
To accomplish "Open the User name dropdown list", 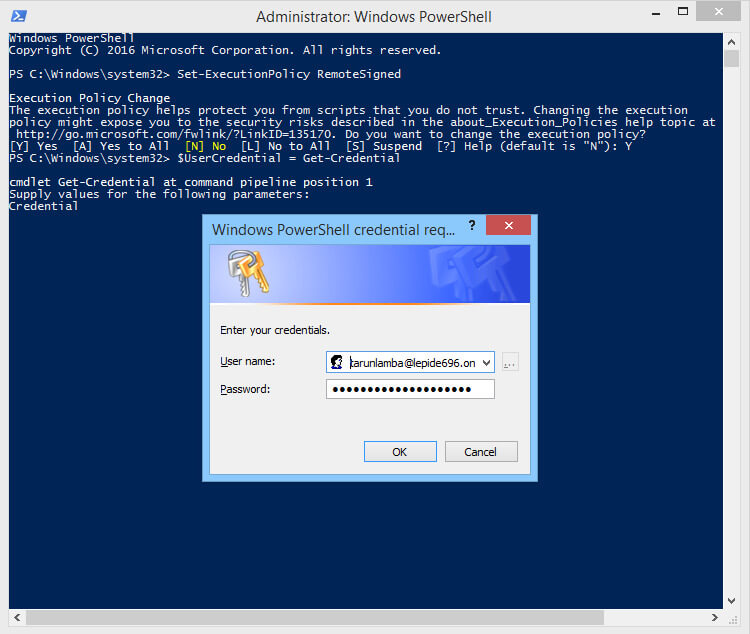I will 486,363.
